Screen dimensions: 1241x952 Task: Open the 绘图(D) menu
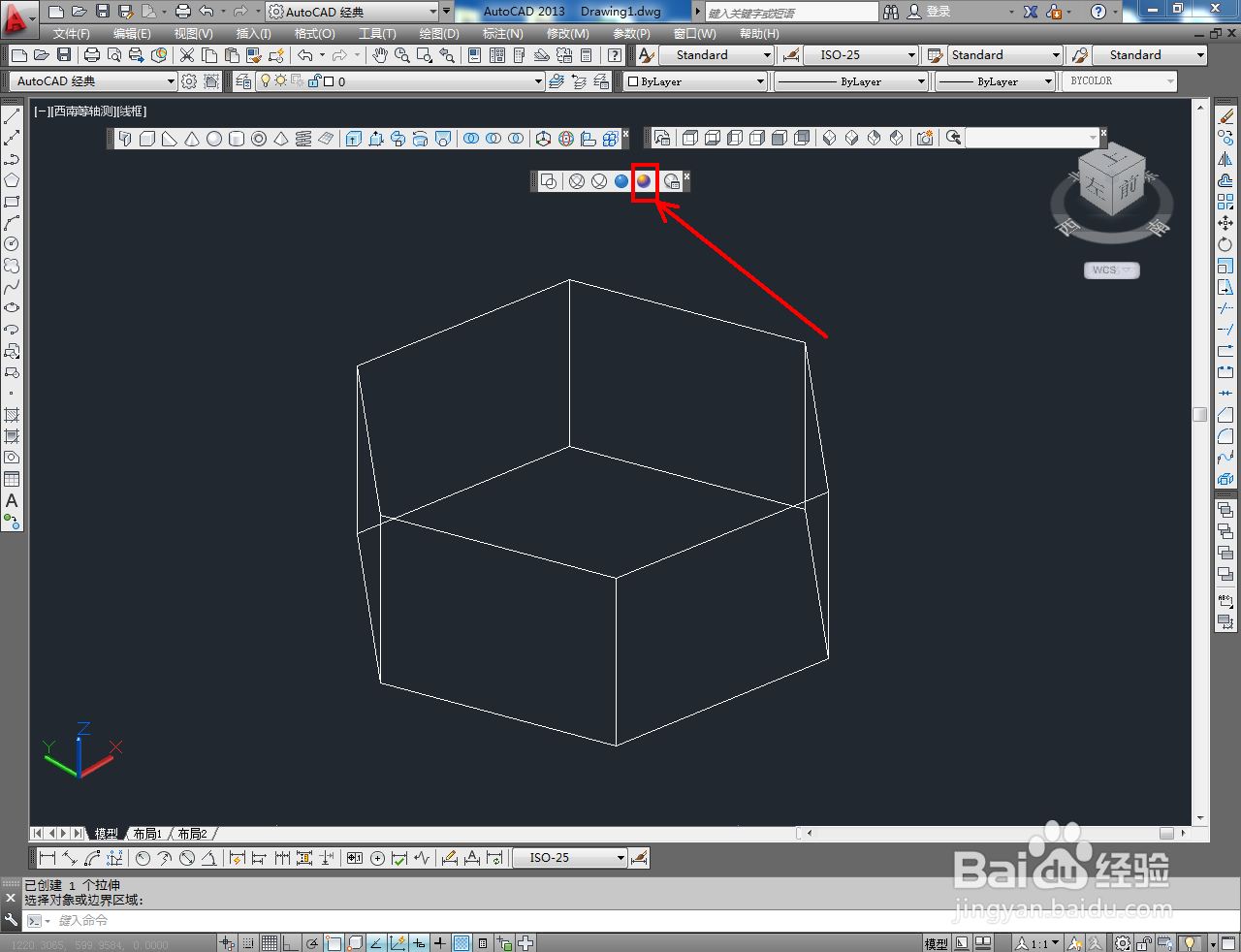pos(439,33)
